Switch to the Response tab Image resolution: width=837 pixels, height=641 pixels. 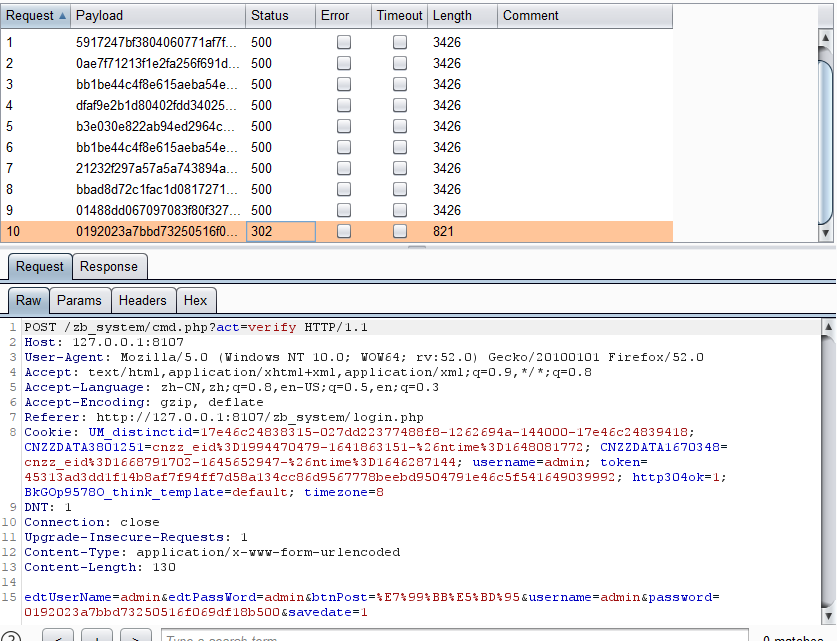(109, 266)
